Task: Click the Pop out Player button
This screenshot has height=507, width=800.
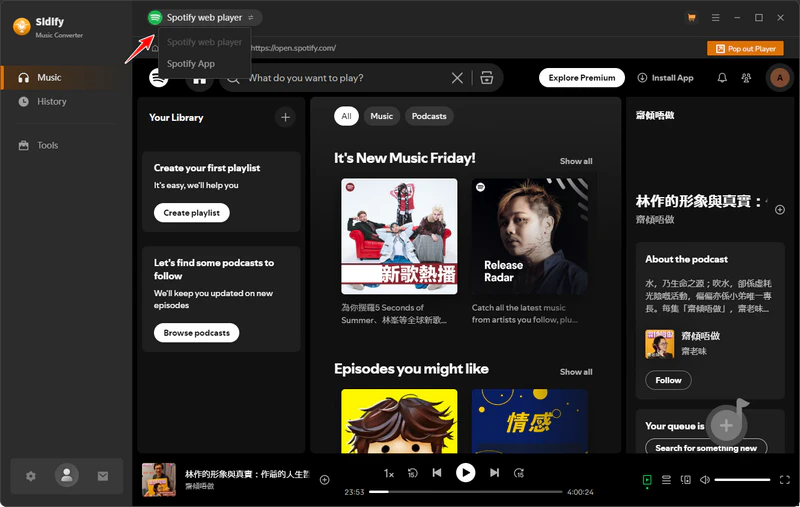Action: pos(745,48)
